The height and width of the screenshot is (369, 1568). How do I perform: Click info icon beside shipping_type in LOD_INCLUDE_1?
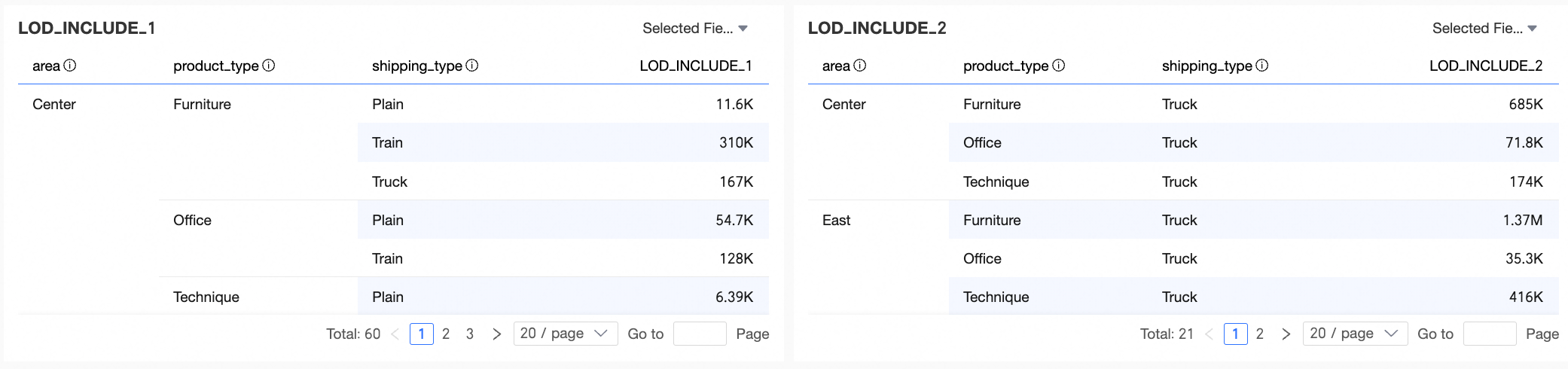pos(472,66)
